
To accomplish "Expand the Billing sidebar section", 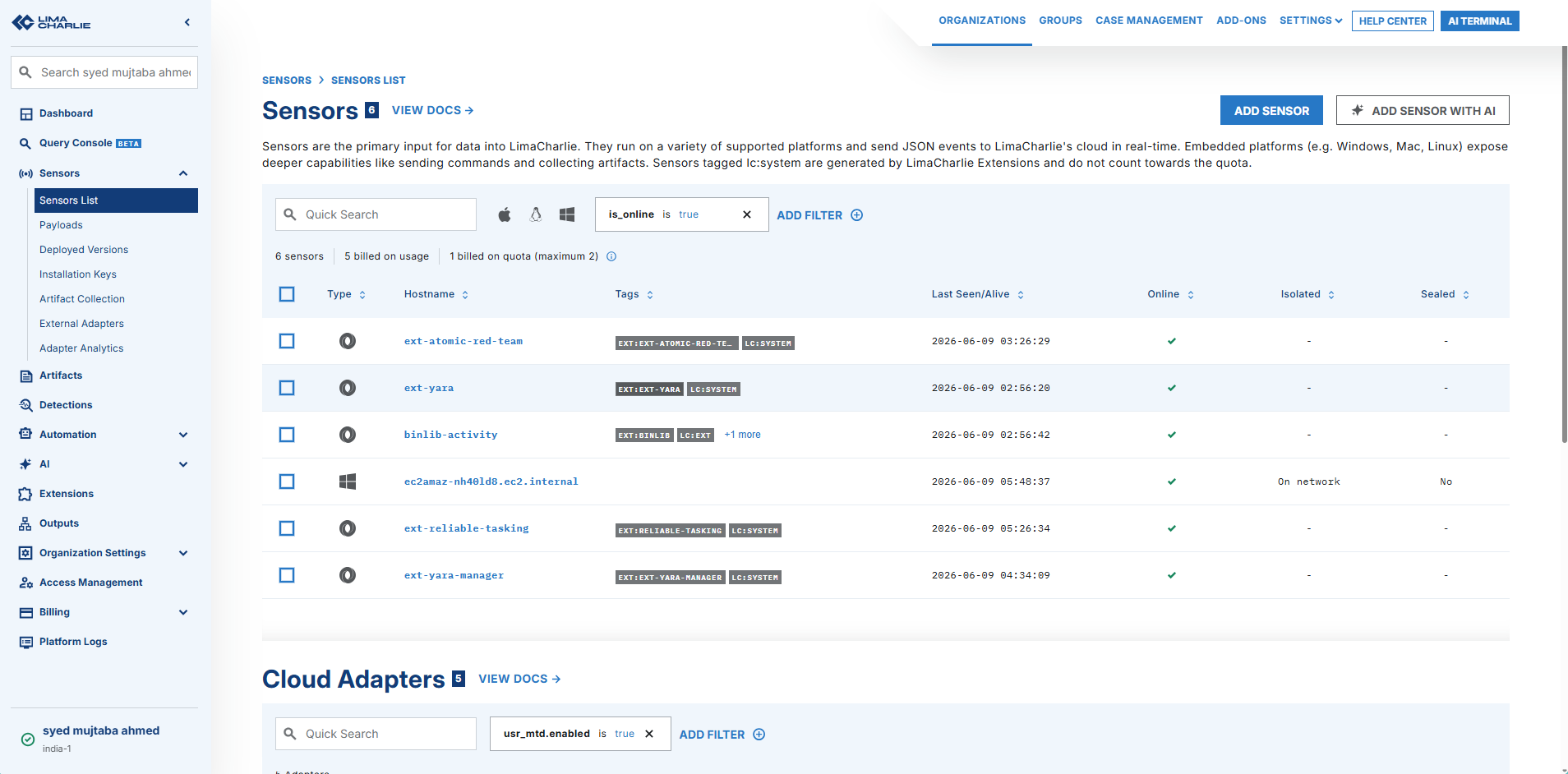I will (183, 612).
